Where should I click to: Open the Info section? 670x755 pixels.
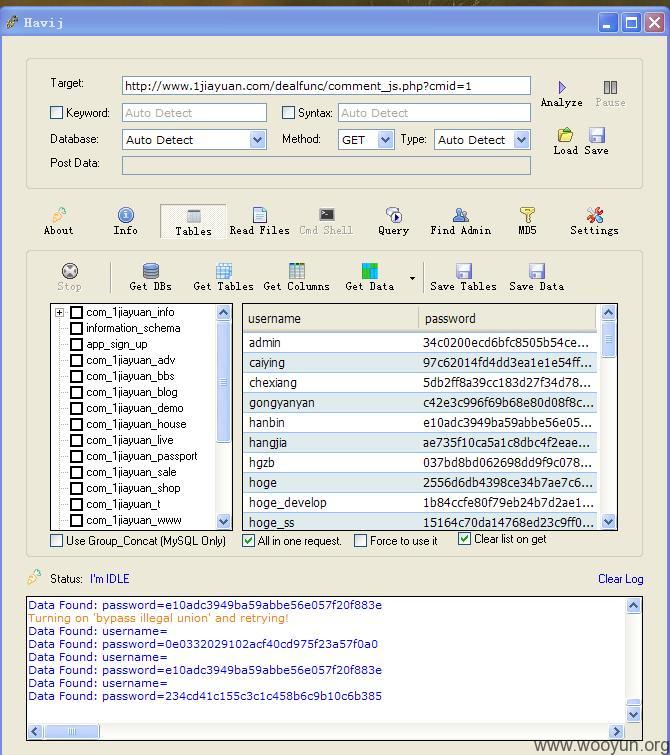[126, 221]
